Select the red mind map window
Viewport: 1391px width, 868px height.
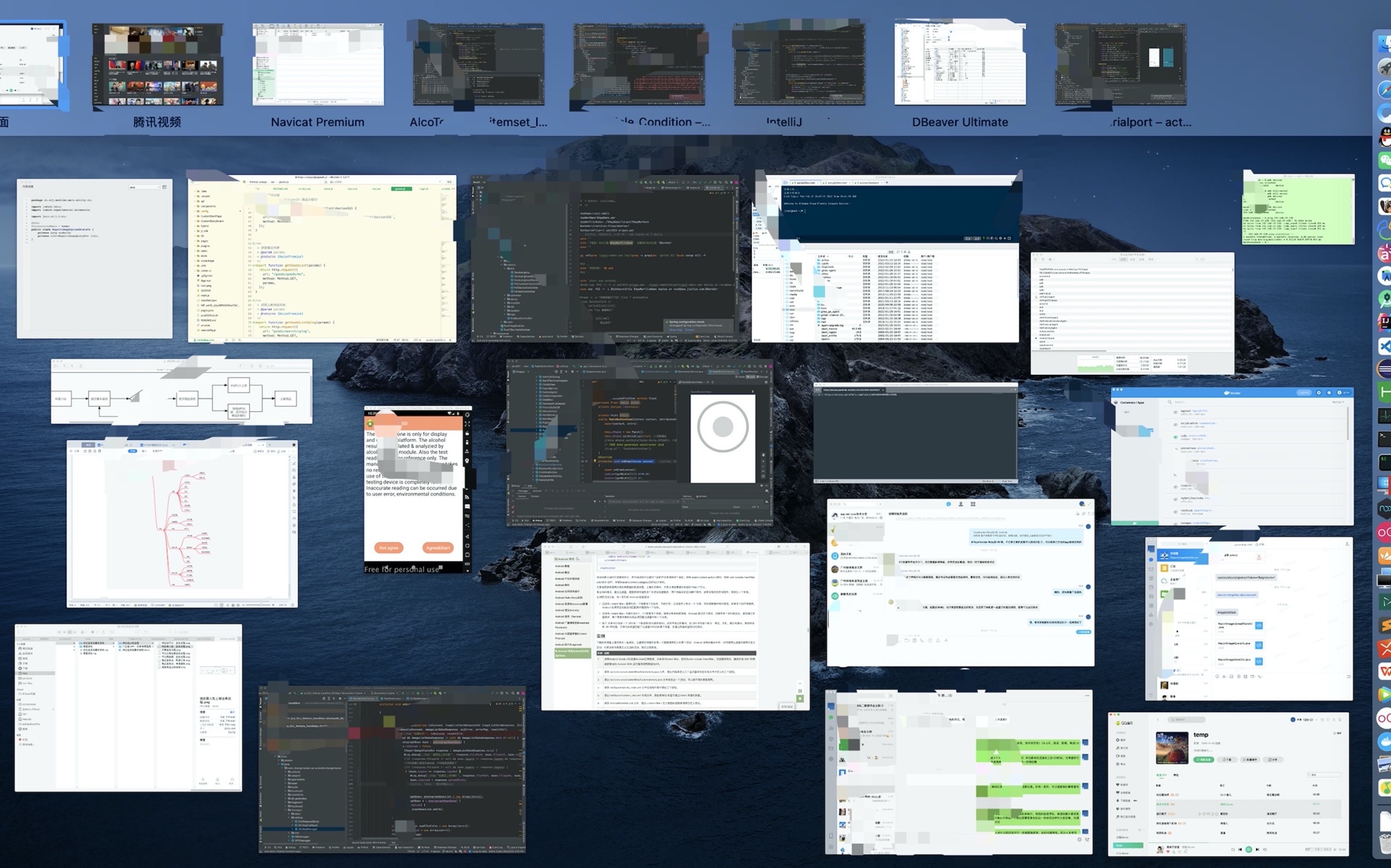pyautogui.click(x=181, y=523)
